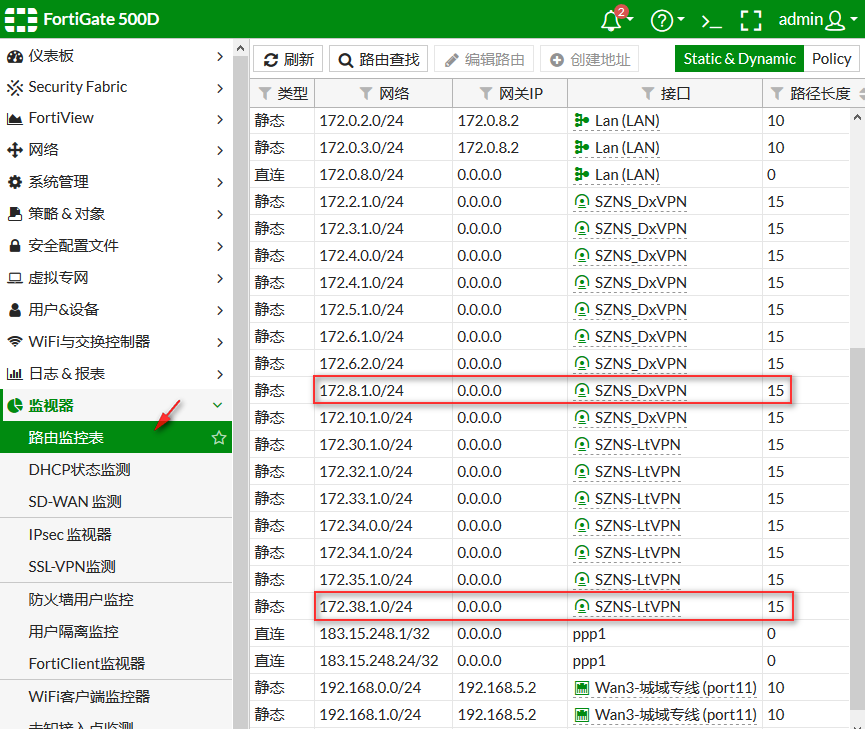Click the Lan (LAN) interface icon for 172.0.2.0/24
Screen dimensions: 865x729
[581, 120]
